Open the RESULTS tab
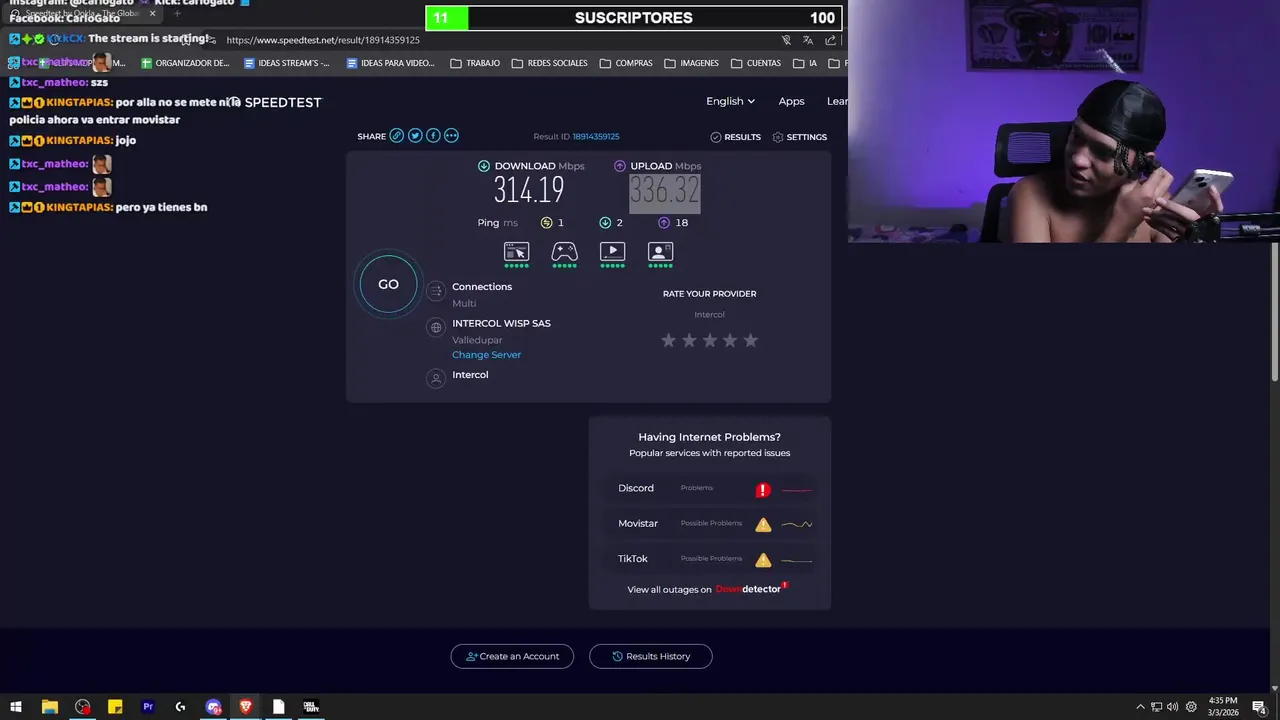The height and width of the screenshot is (720, 1280). pos(735,137)
